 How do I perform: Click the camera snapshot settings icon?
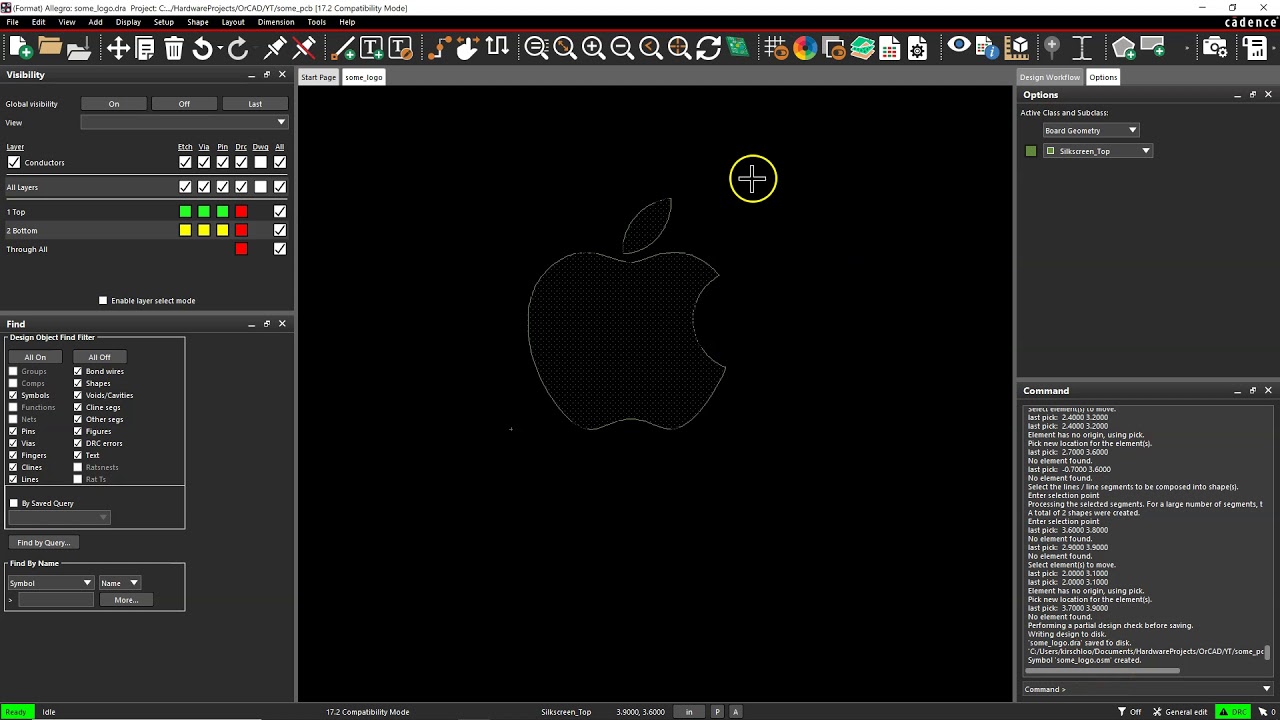[1215, 47]
